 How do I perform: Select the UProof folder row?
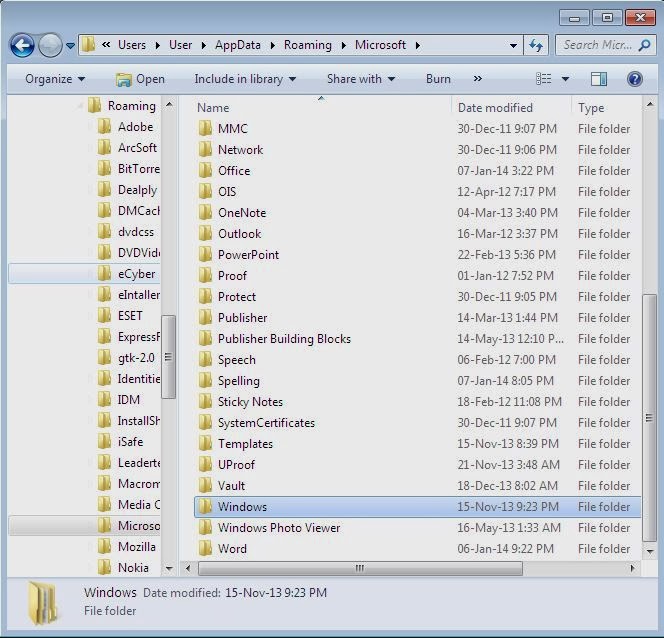(418, 464)
